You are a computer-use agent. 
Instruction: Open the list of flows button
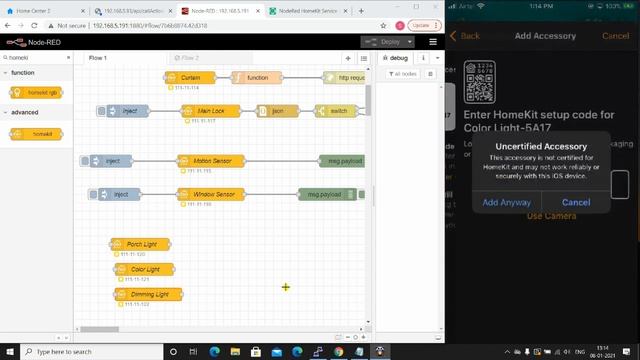364,58
